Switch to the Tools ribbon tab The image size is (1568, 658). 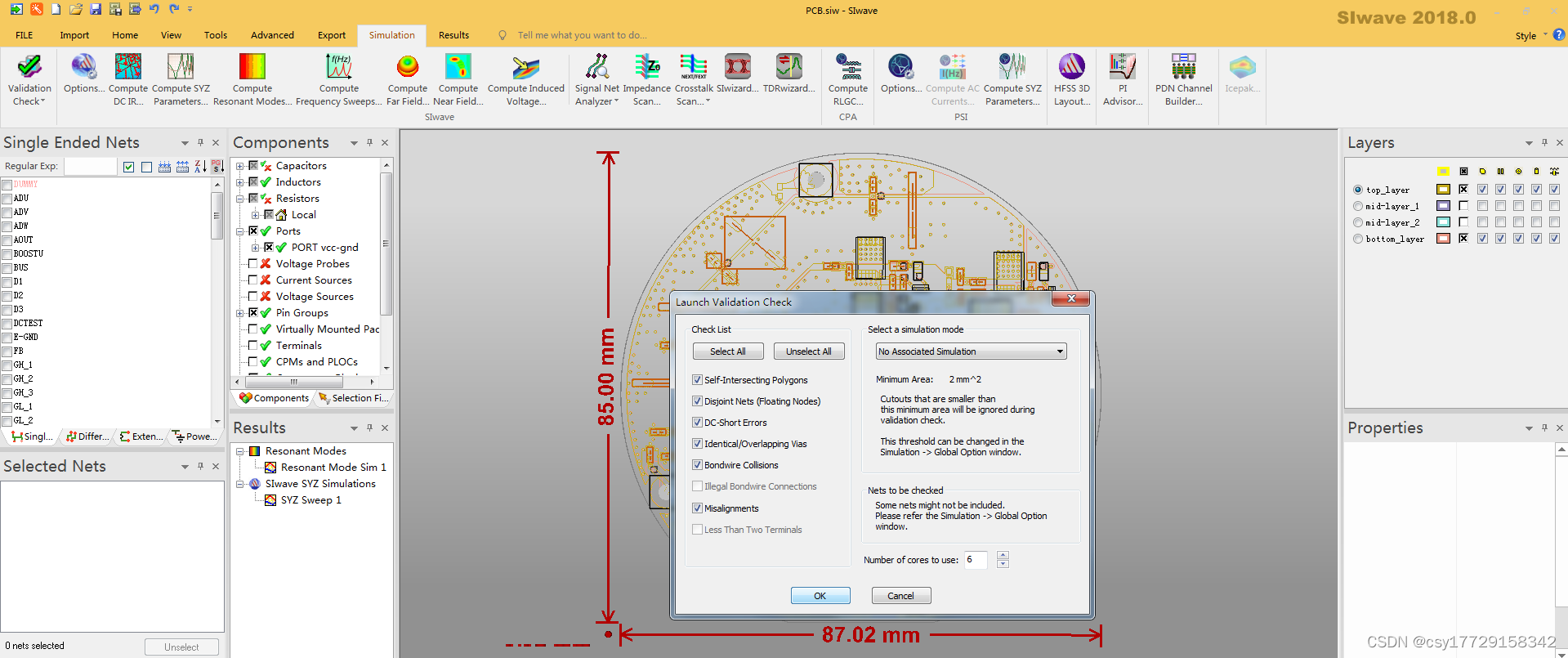pos(216,35)
